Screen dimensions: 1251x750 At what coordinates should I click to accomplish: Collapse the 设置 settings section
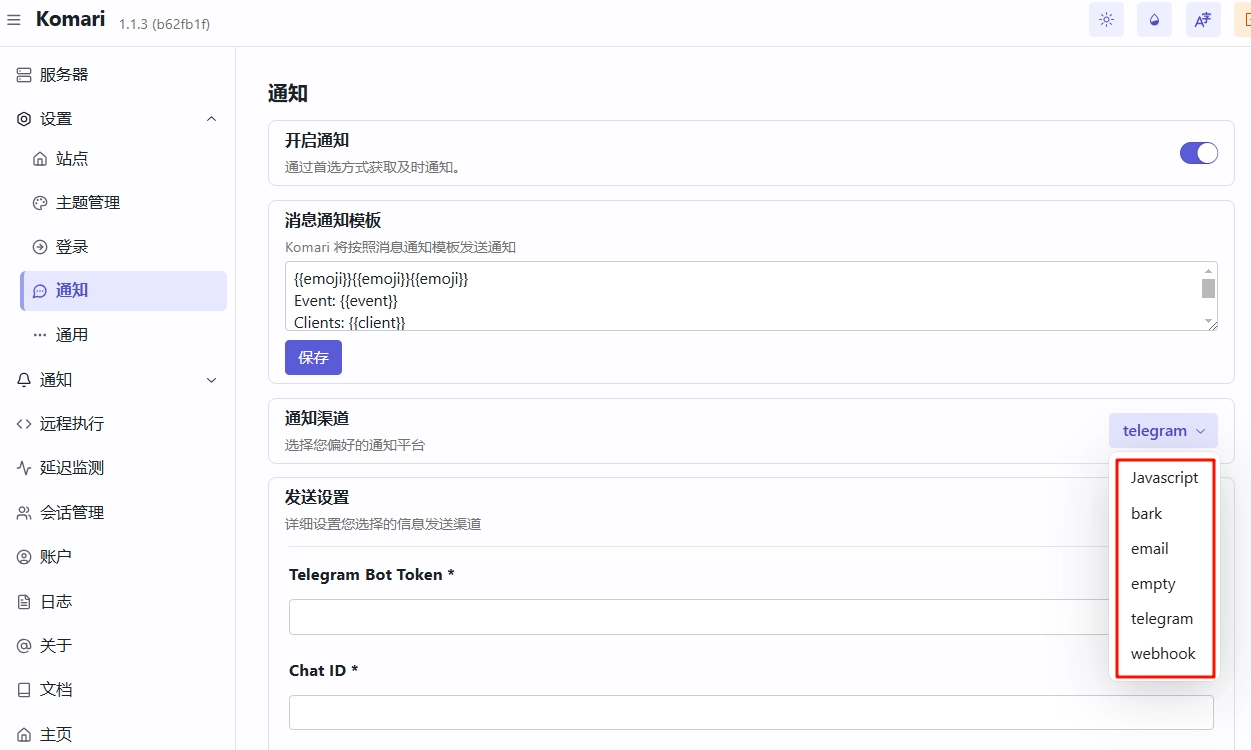[211, 119]
